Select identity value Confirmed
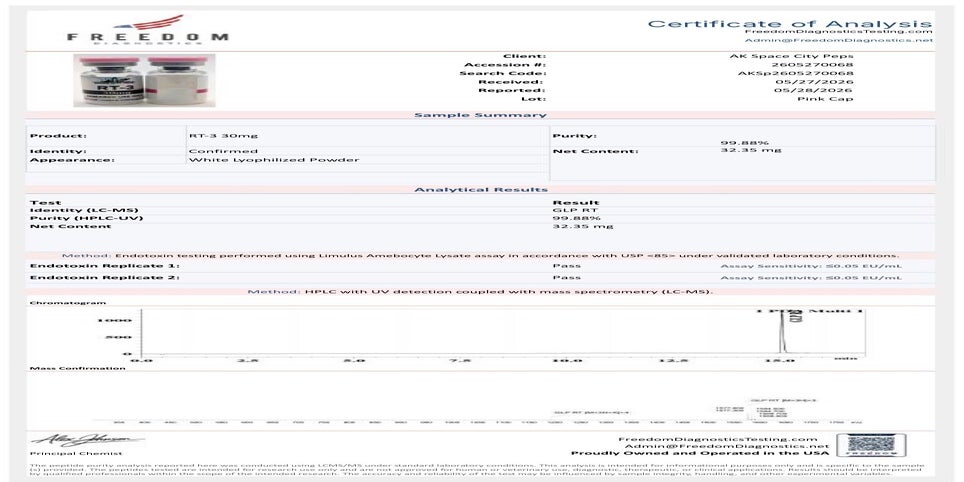 [223, 151]
